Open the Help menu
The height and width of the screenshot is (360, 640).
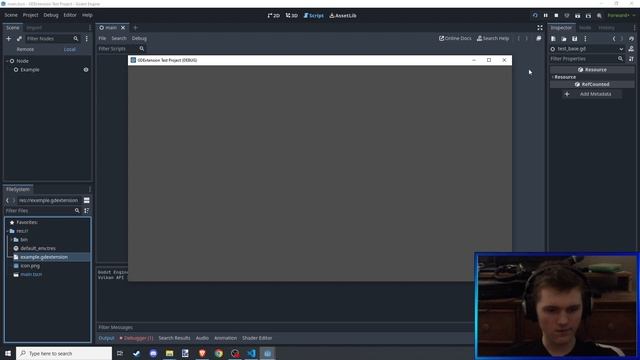coord(87,15)
